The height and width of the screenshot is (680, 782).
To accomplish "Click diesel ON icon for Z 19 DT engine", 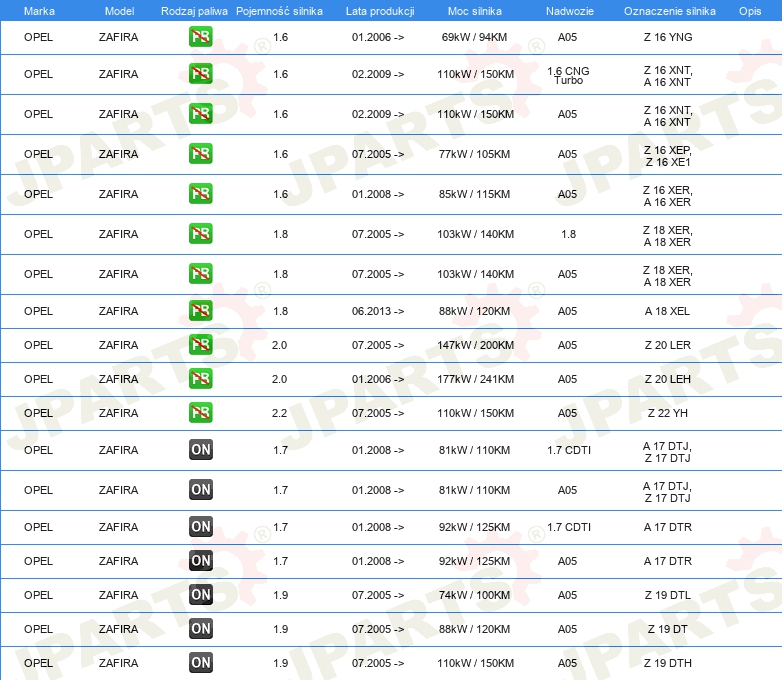I will [200, 629].
